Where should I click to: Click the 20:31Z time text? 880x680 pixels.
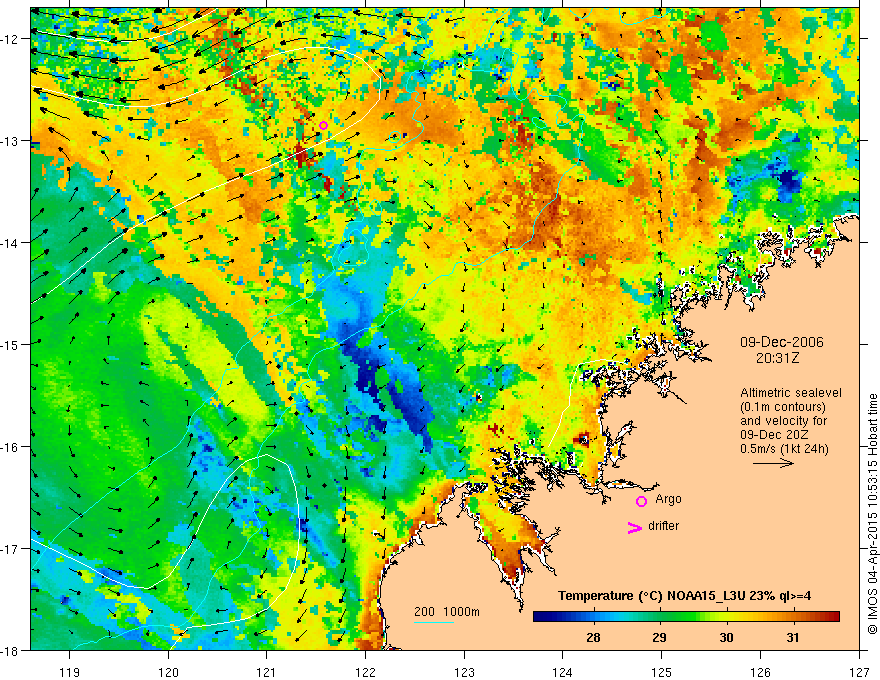[777, 358]
